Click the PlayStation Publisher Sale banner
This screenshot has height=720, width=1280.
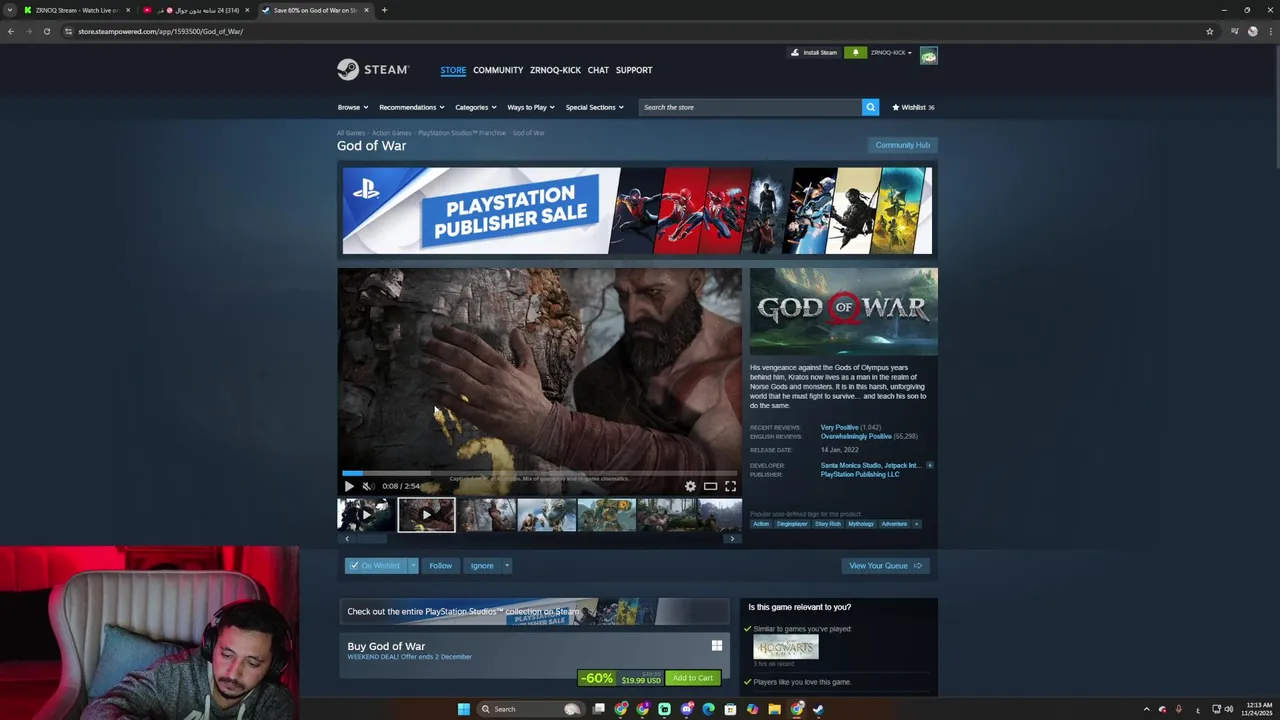pyautogui.click(x=637, y=211)
